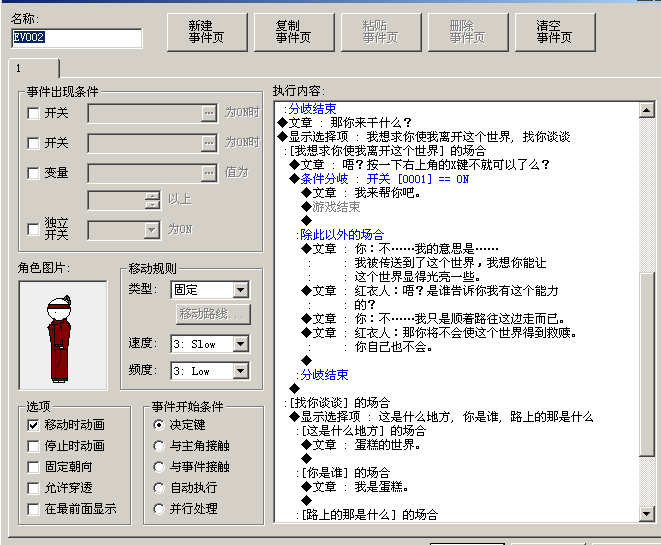Click the 复制事件页 button

click(x=294, y=32)
